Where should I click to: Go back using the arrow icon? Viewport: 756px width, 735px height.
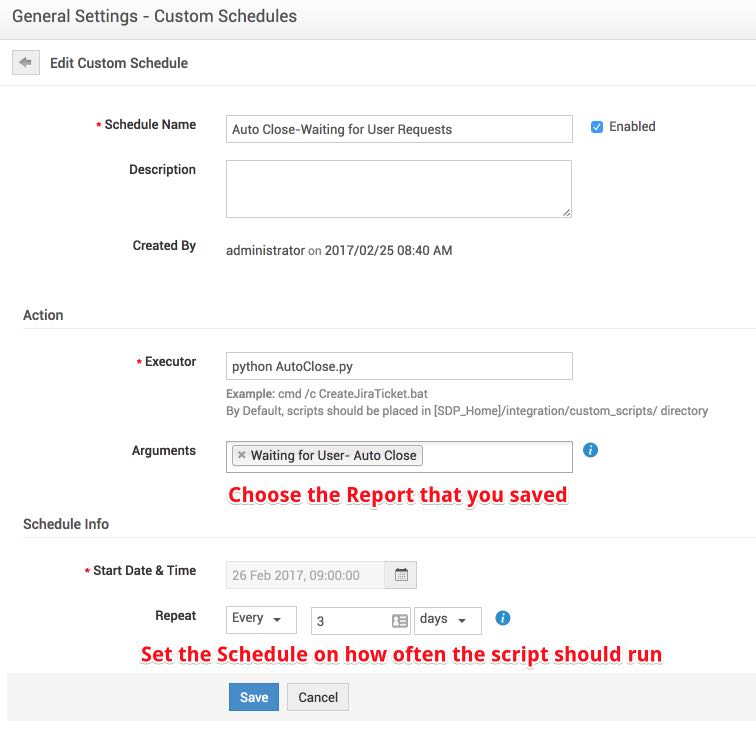[25, 62]
